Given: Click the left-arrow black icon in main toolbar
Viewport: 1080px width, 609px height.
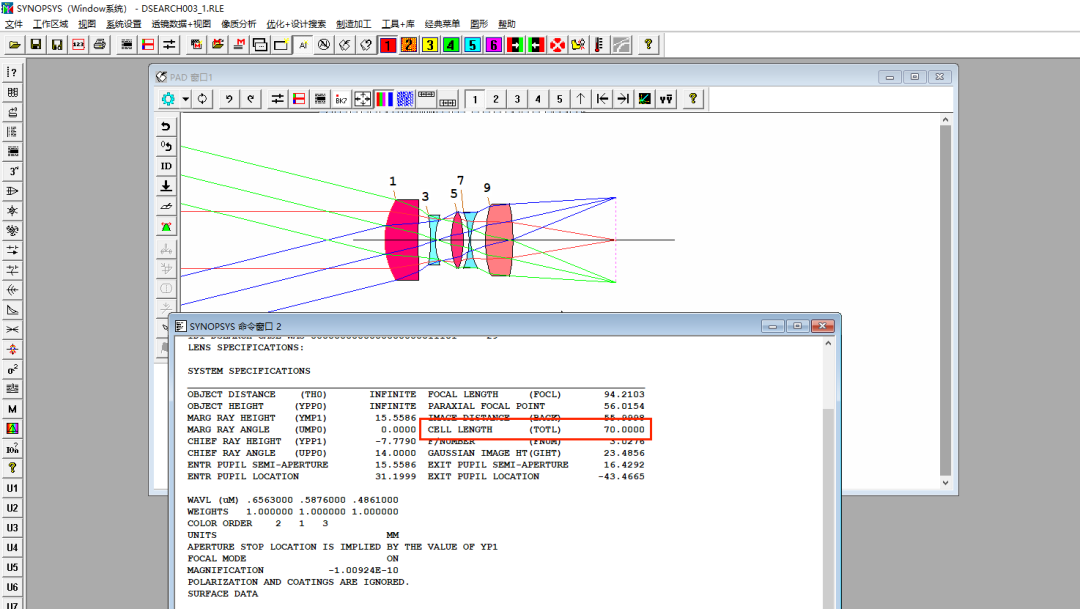Looking at the screenshot, I should pos(536,45).
